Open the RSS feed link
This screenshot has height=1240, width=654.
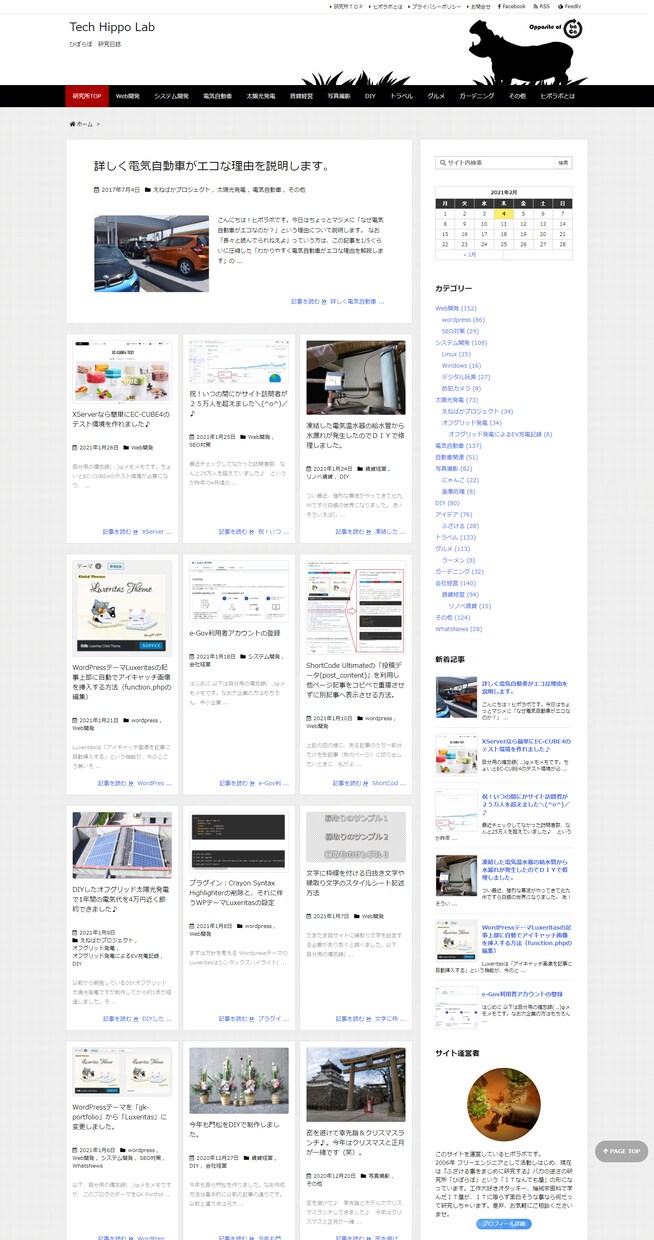[541, 6]
